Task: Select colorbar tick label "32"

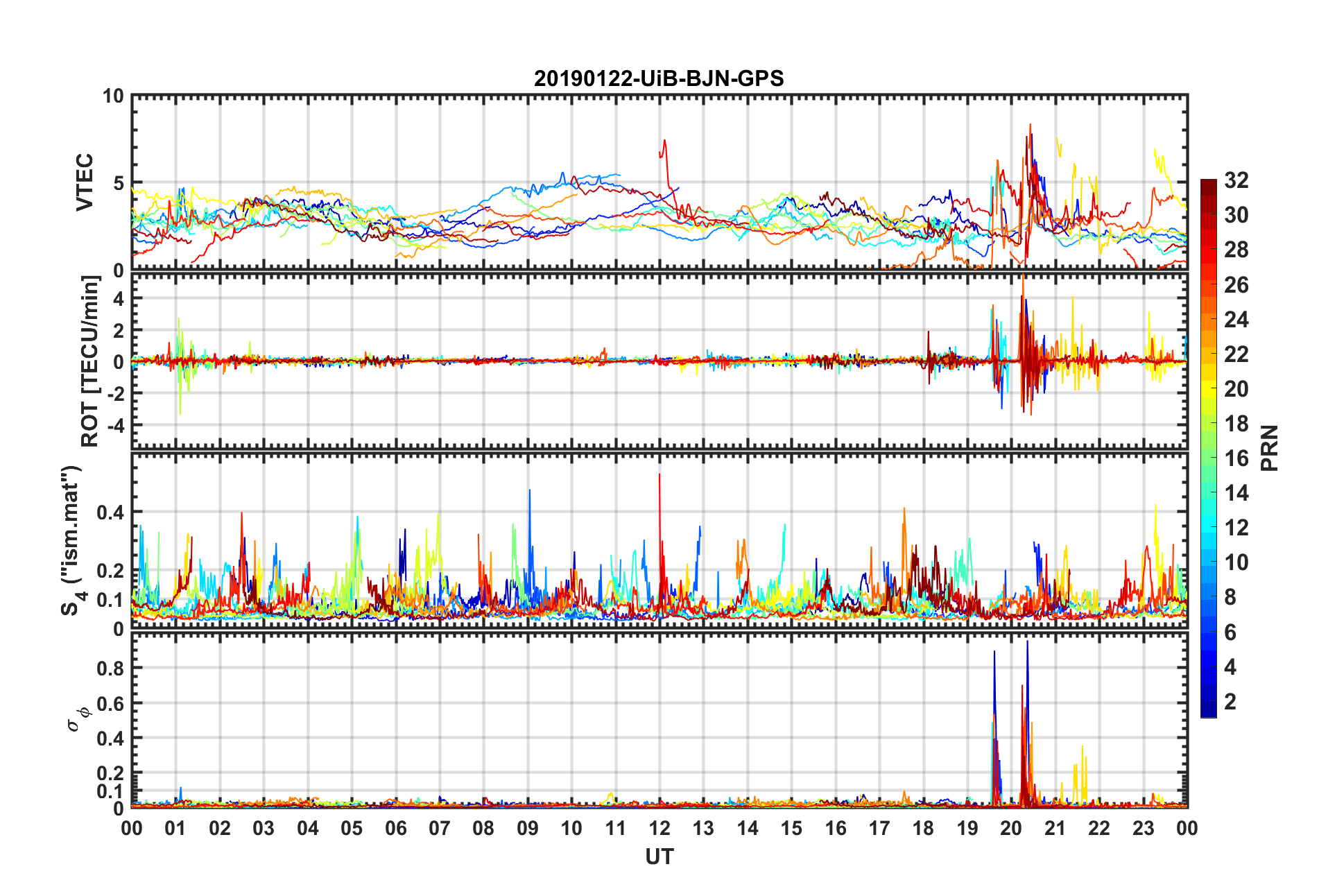Action: click(x=1236, y=180)
